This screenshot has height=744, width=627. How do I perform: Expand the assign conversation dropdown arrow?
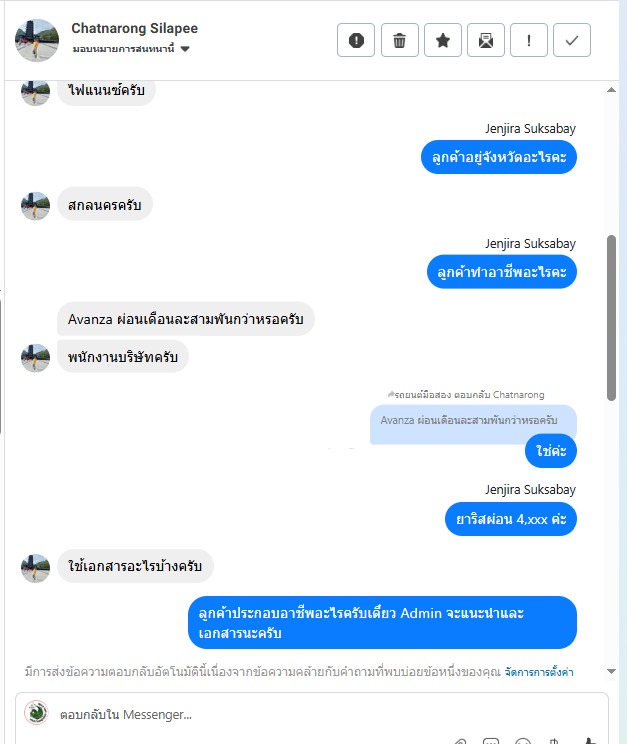click(185, 49)
